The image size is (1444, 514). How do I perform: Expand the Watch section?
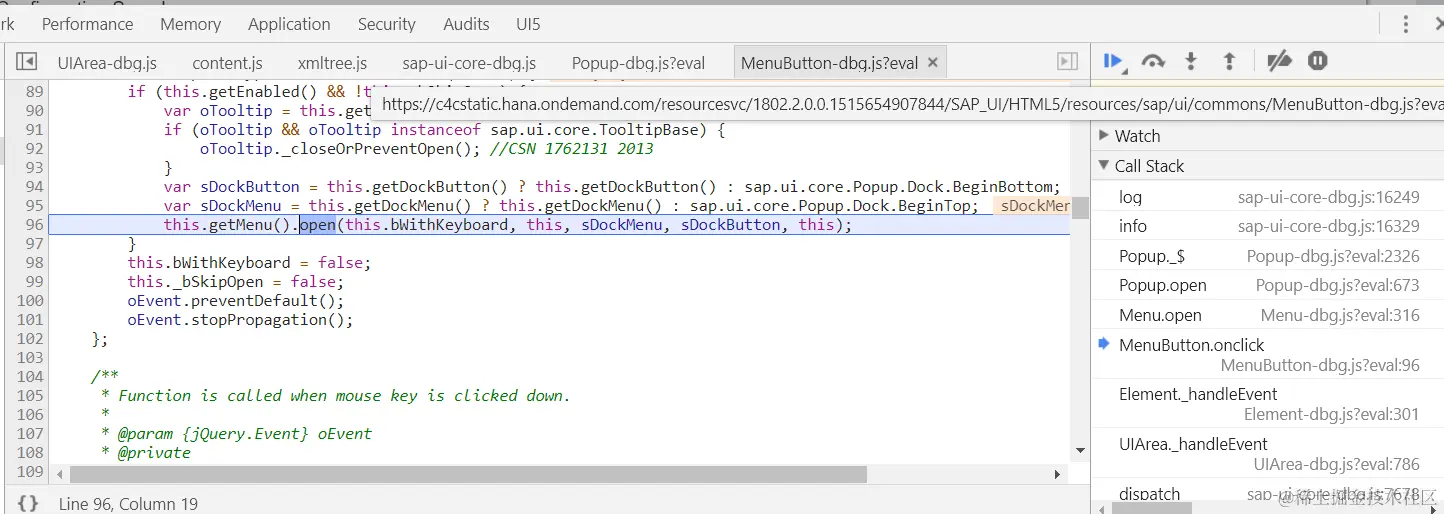point(1137,136)
